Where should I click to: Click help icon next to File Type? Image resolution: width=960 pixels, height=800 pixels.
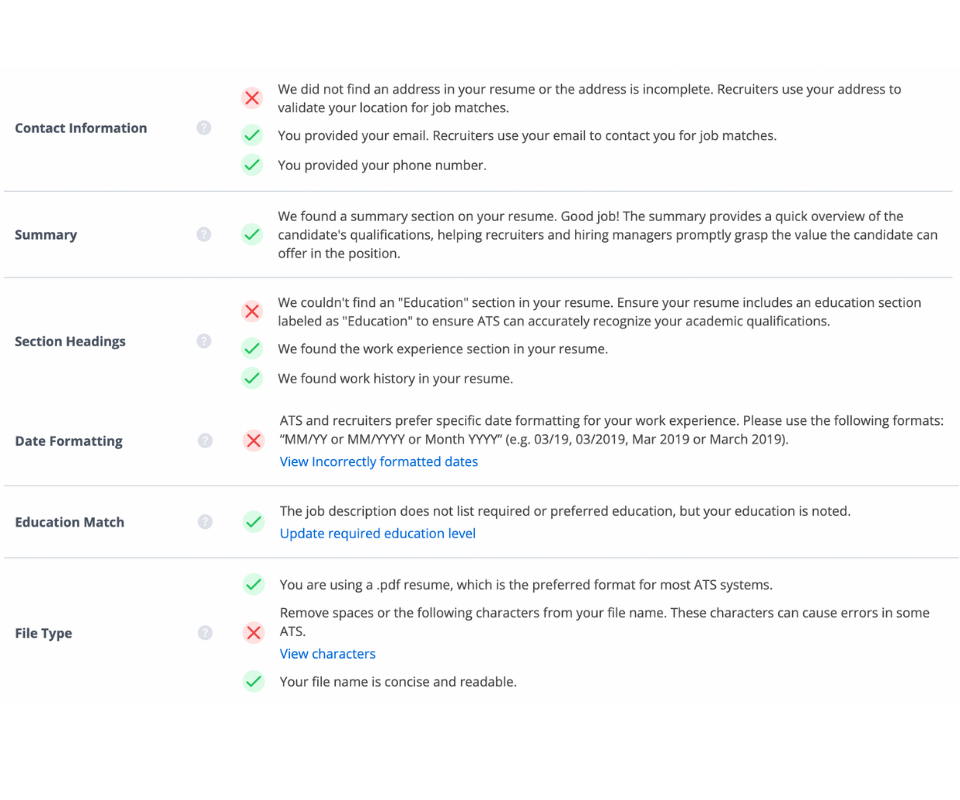[205, 633]
